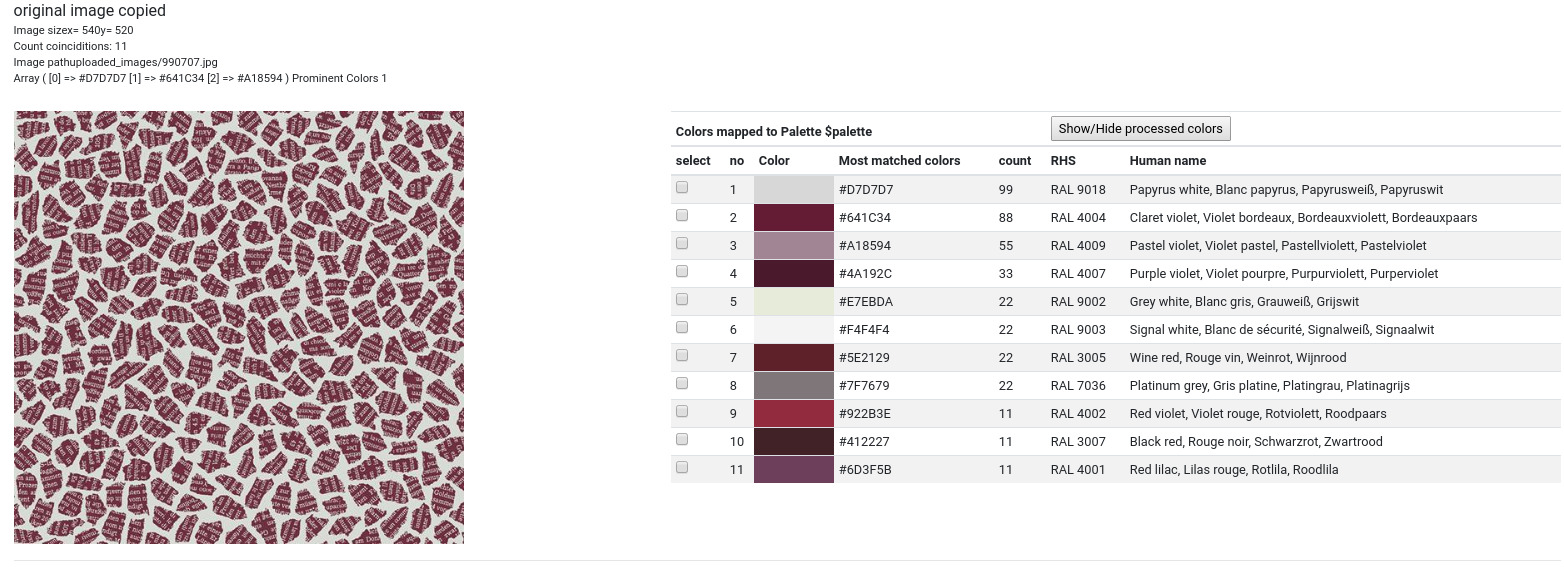The width and height of the screenshot is (1564, 571).
Task: Toggle the checkbox for Grey white row
Action: [x=682, y=299]
